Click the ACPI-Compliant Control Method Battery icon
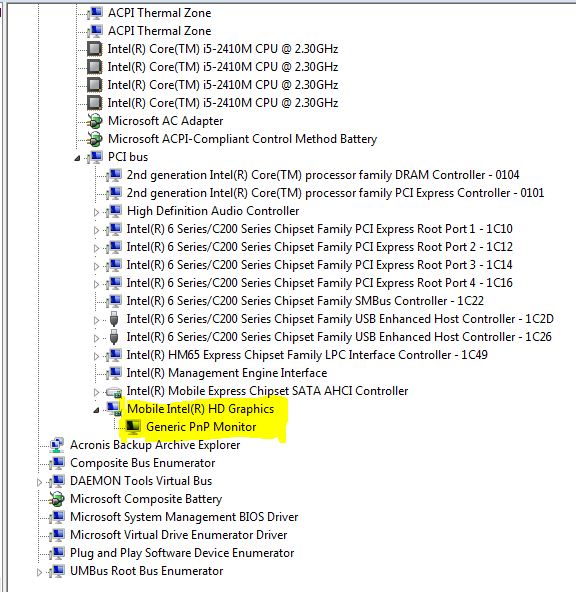This screenshot has width=576, height=592. pyautogui.click(x=94, y=139)
